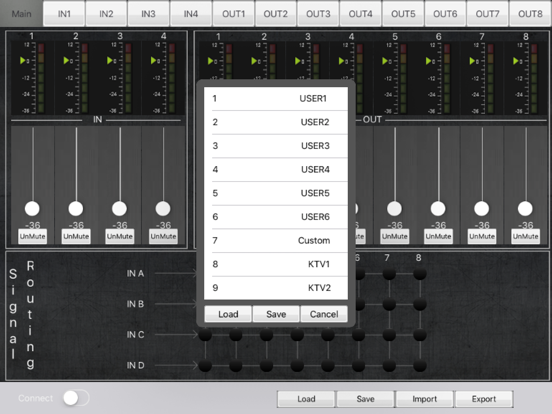
Task: Open the IN3 tab
Action: tap(149, 14)
